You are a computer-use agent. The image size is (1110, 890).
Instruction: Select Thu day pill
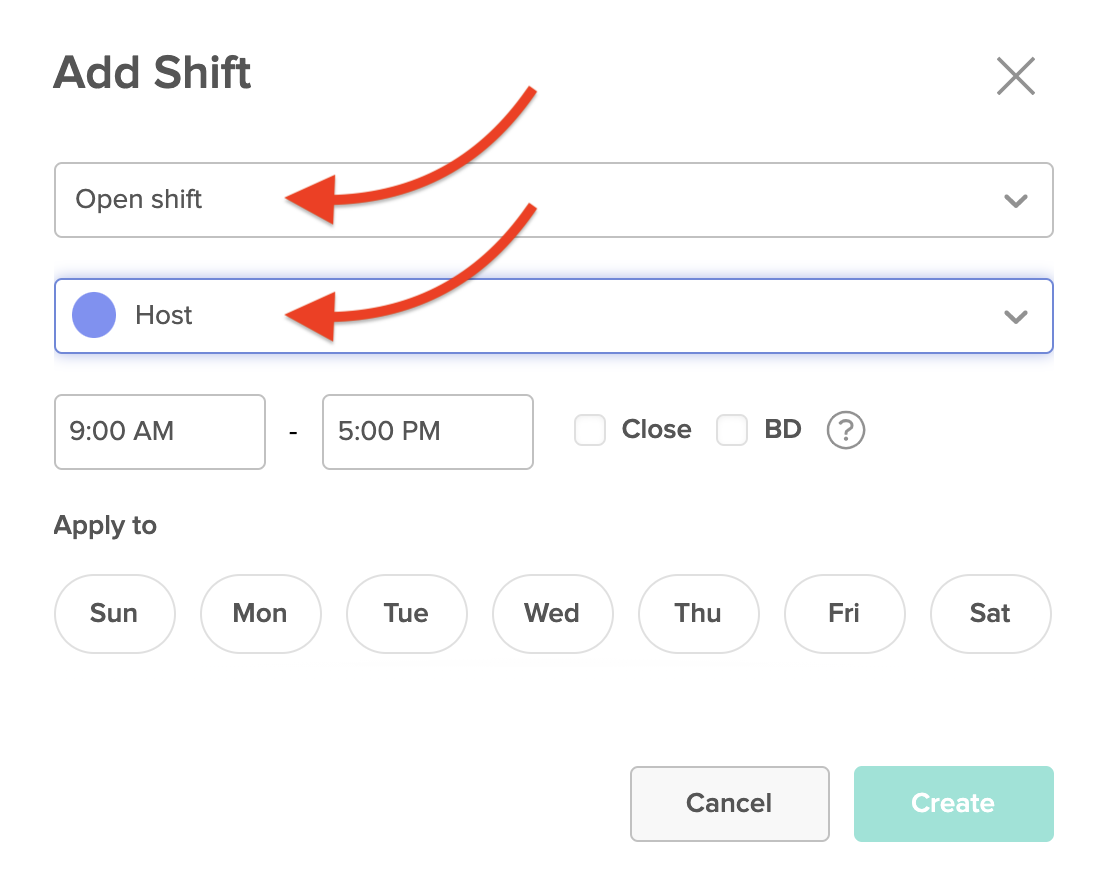click(x=699, y=614)
